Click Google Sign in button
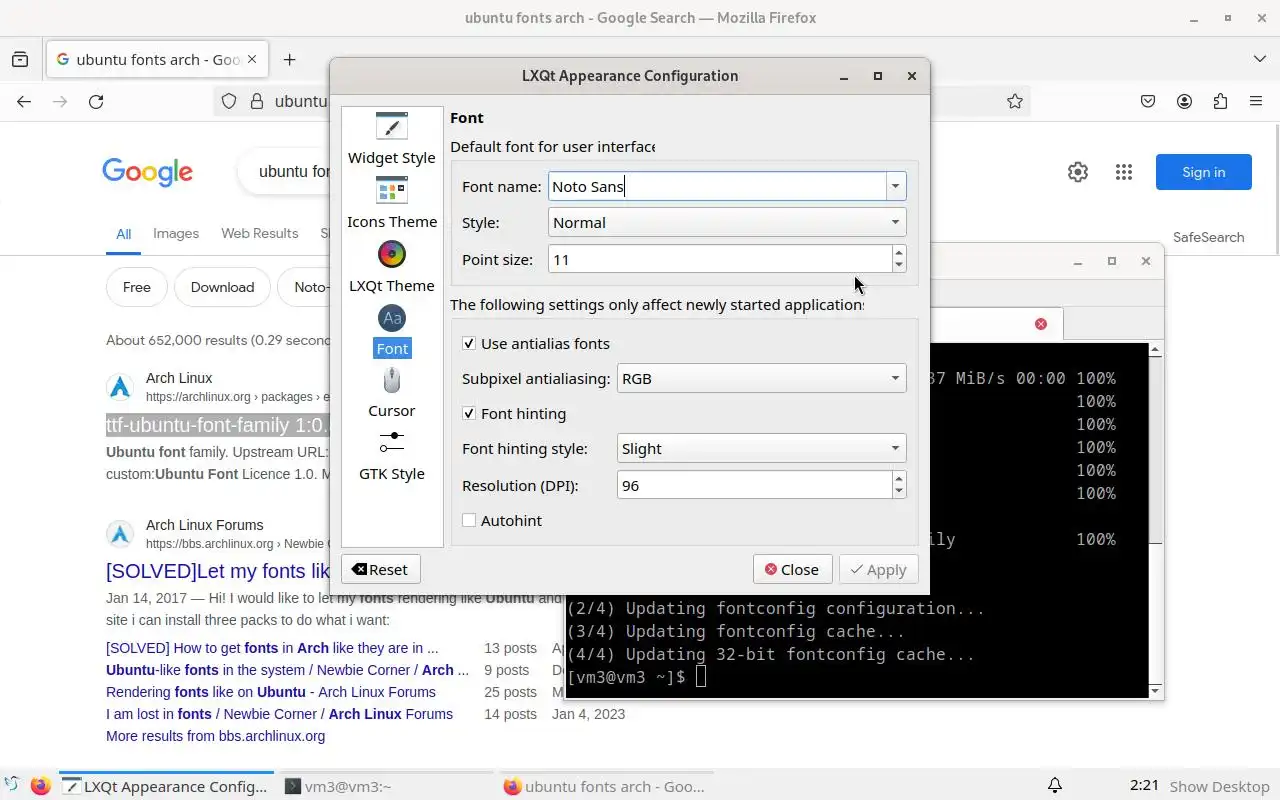The height and width of the screenshot is (800, 1280). pyautogui.click(x=1204, y=172)
